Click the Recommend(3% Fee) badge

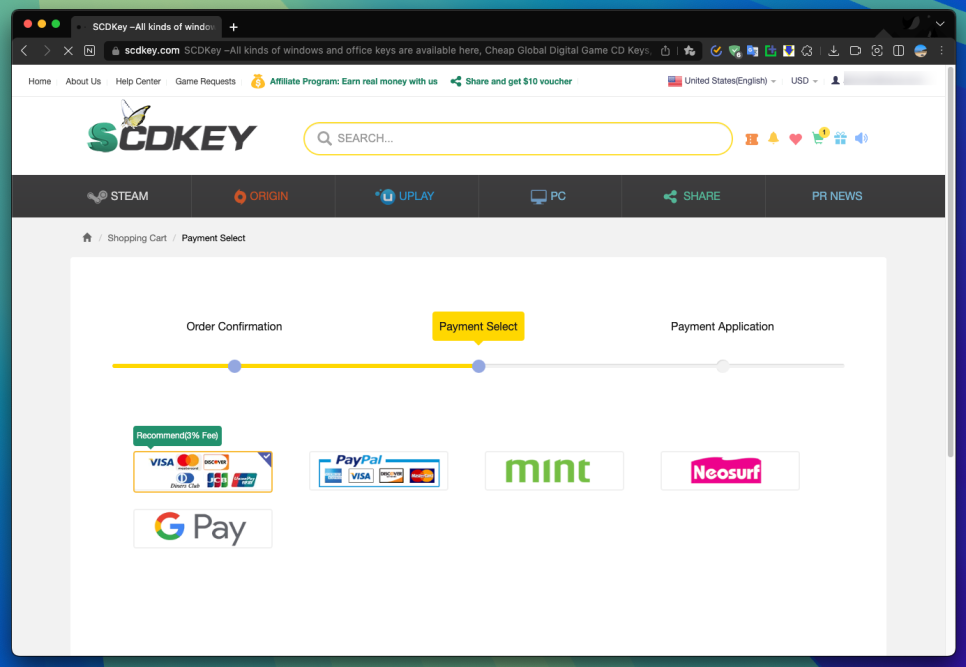tap(177, 435)
